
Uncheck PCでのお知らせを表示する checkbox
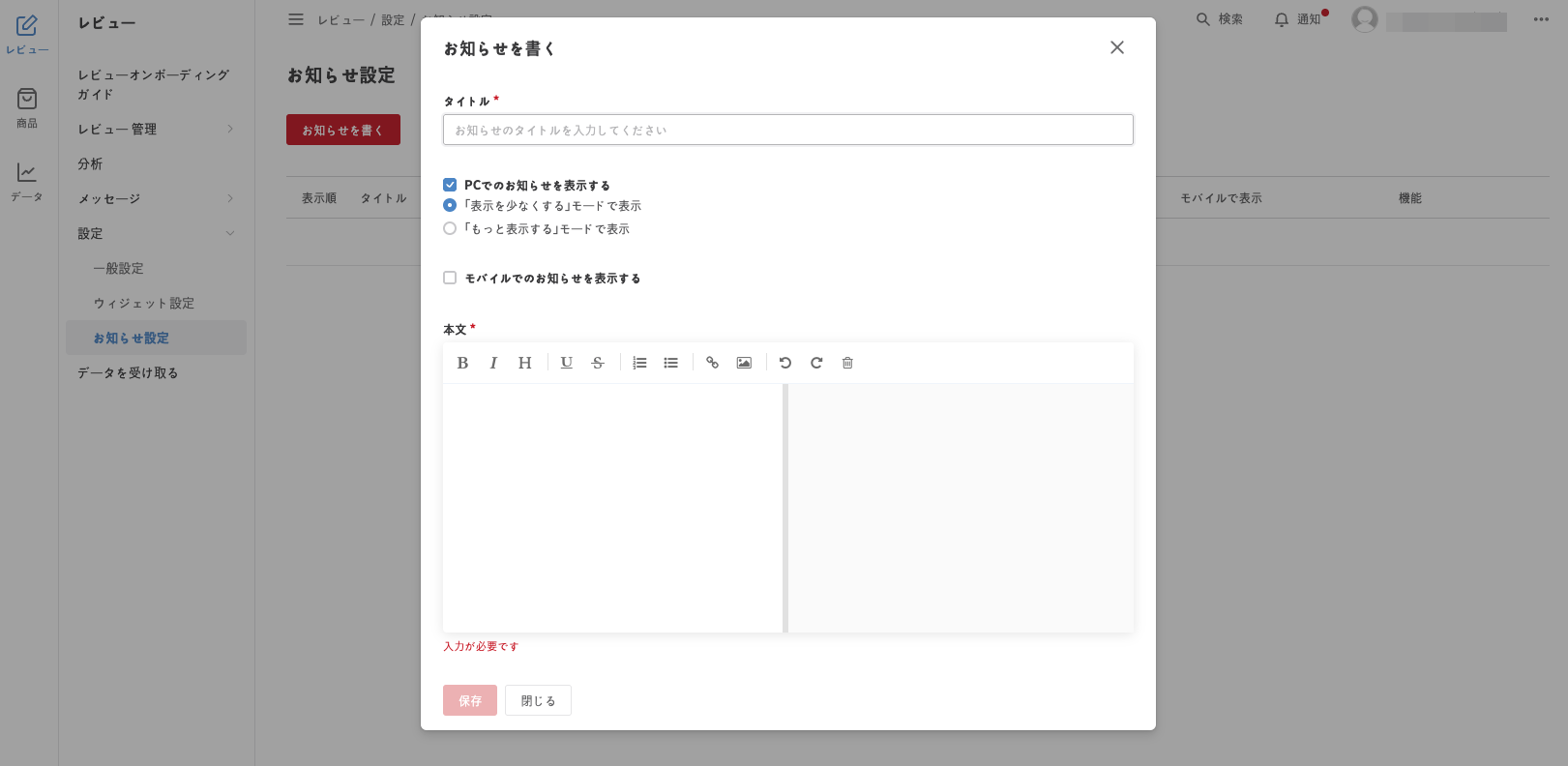(450, 185)
